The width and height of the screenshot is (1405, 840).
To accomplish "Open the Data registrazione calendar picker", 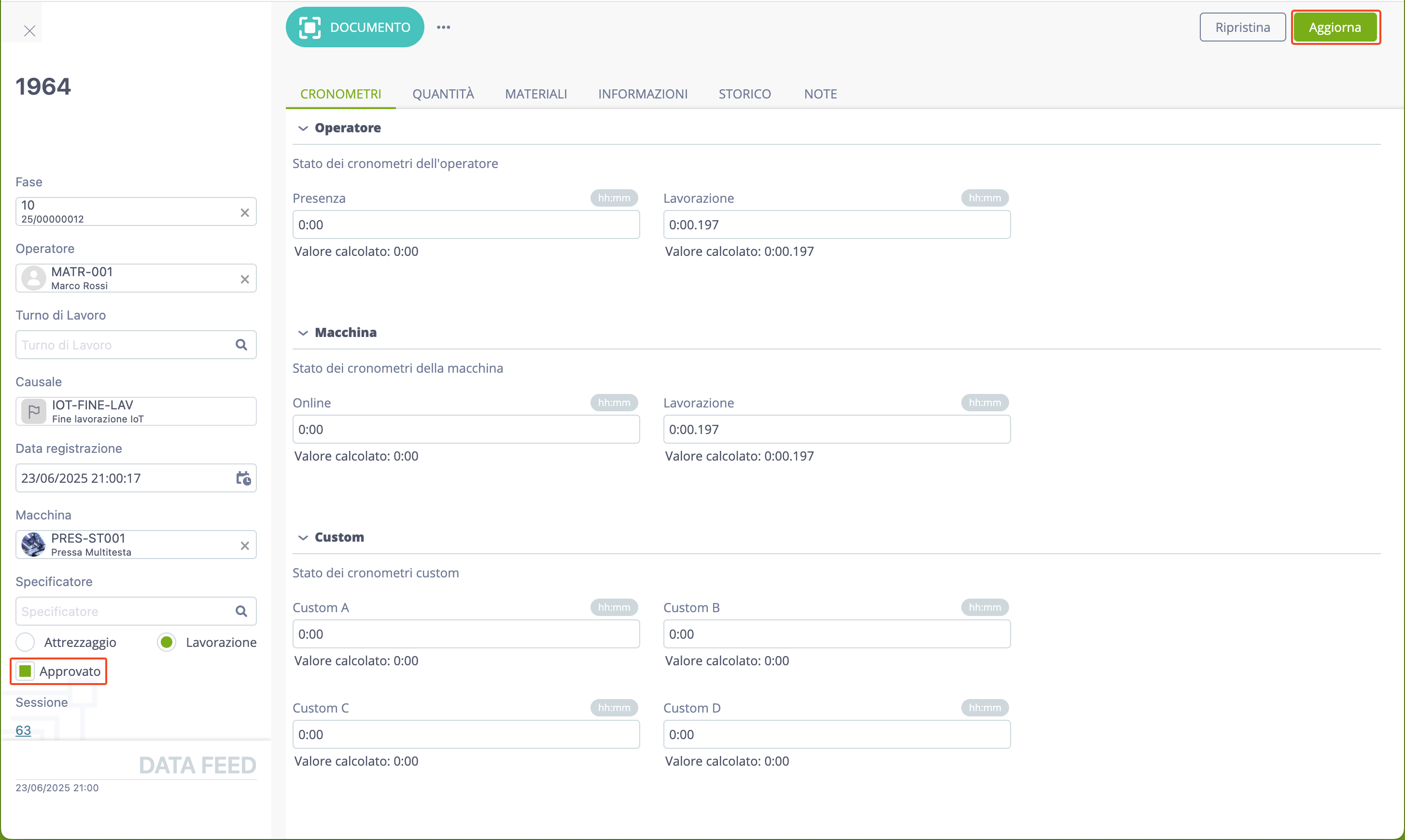I will 243,478.
